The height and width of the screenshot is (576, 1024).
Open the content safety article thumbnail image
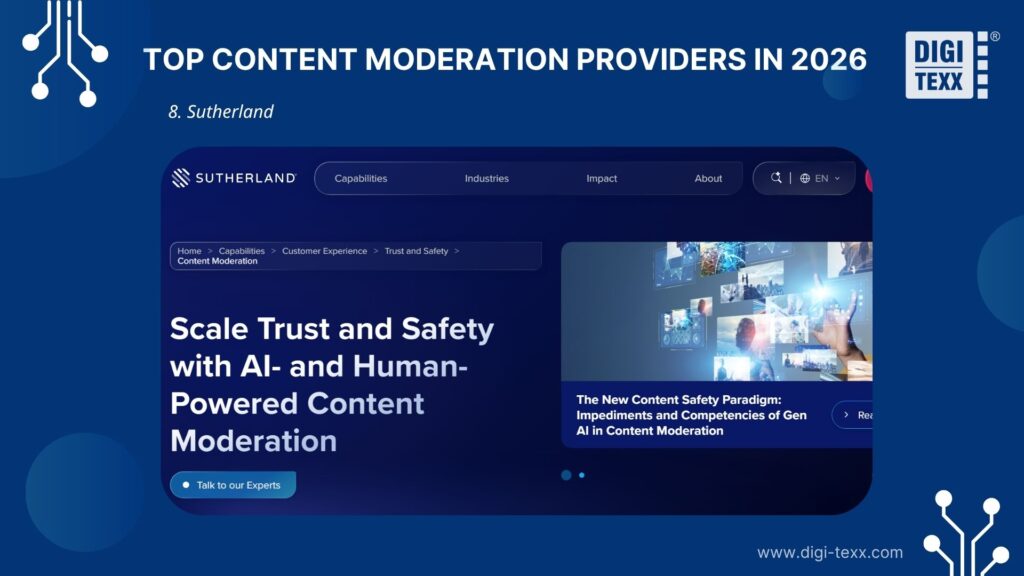click(x=716, y=312)
